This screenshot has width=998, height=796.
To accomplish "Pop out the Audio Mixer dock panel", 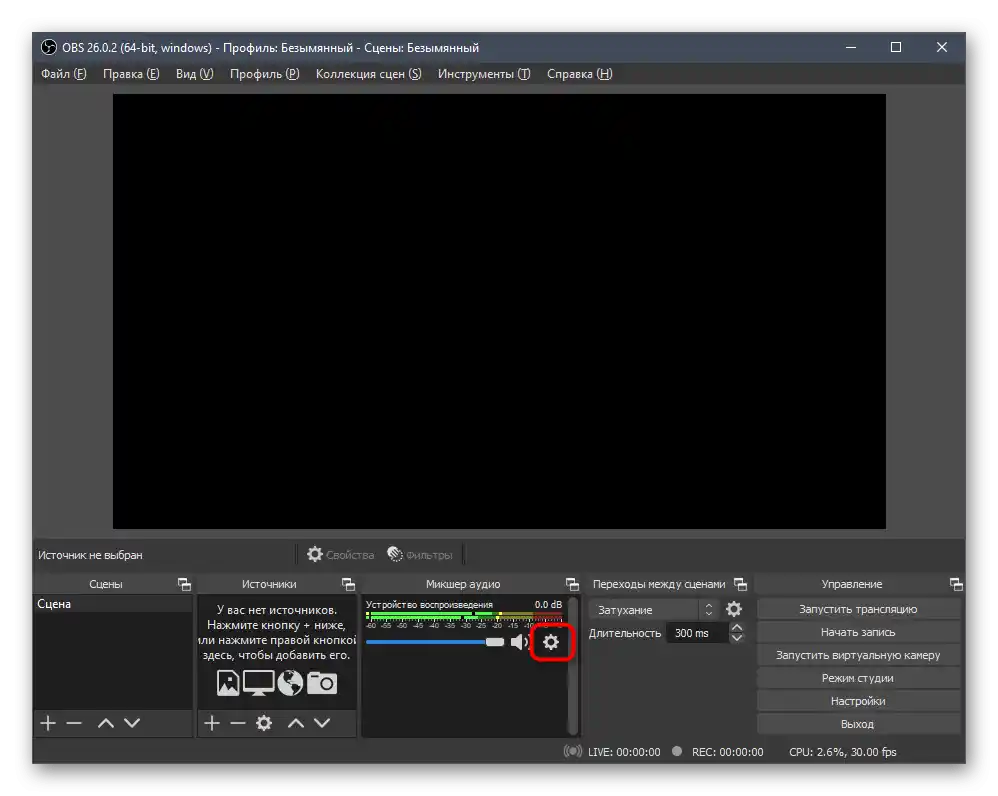I will [572, 584].
